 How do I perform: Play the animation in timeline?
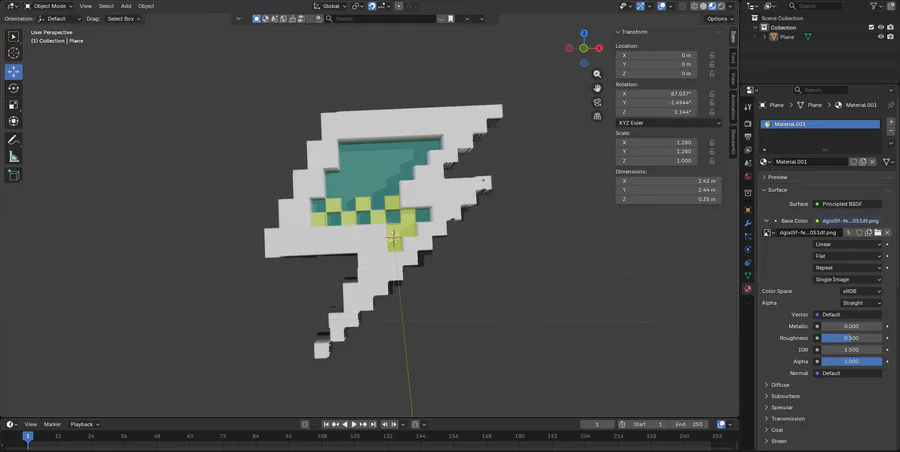click(x=354, y=424)
